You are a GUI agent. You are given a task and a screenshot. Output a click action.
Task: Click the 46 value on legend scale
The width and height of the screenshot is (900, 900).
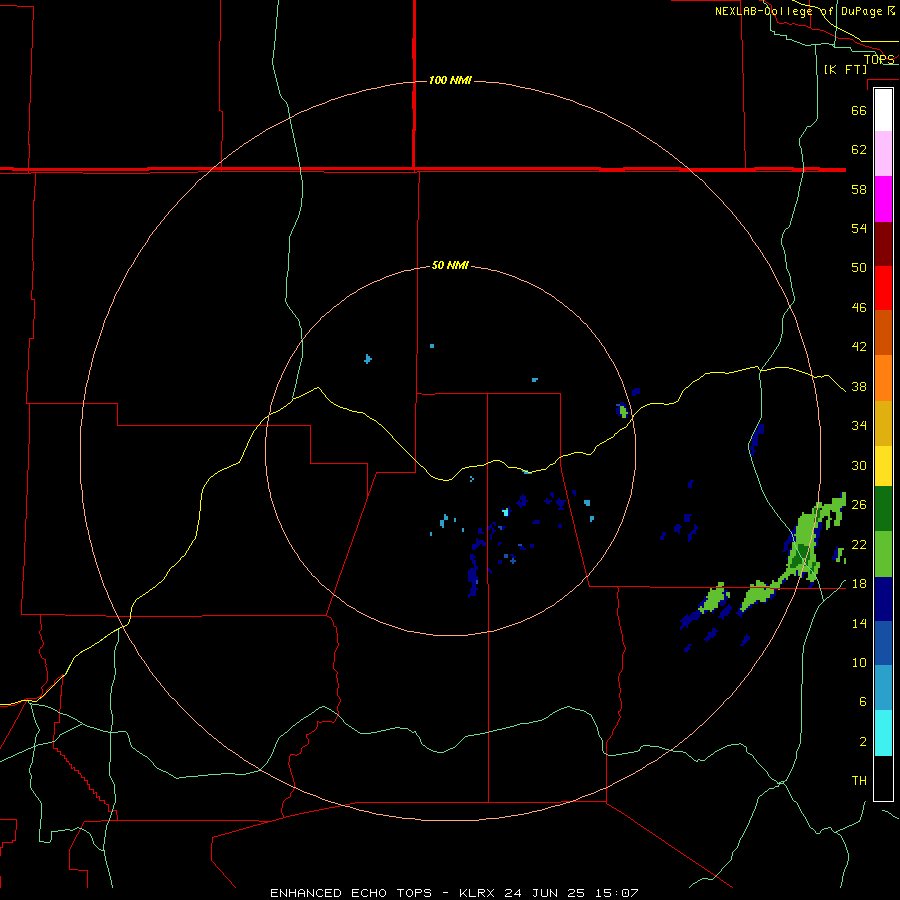[859, 308]
